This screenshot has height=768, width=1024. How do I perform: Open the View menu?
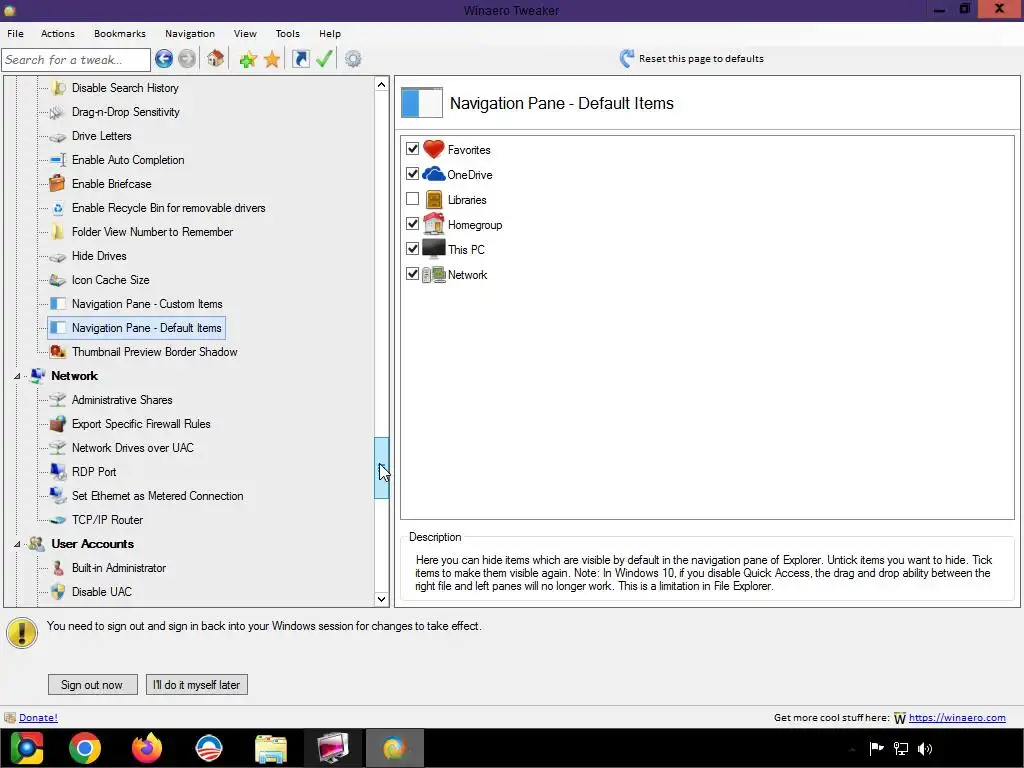point(245,33)
